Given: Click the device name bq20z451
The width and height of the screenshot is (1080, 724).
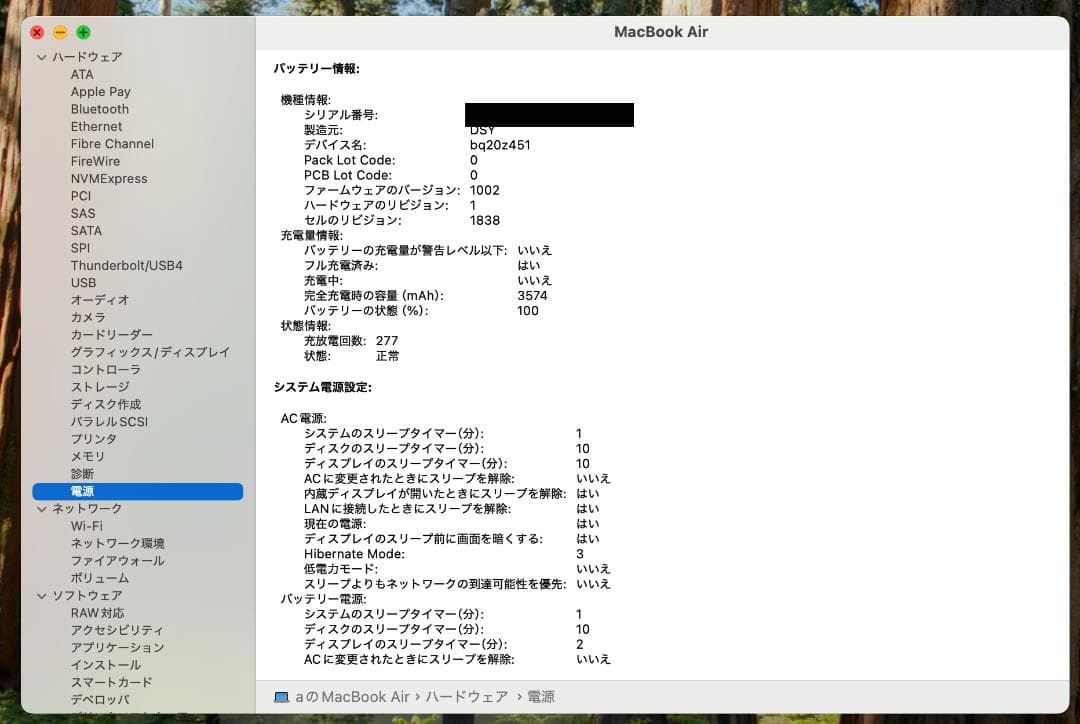Looking at the screenshot, I should point(500,145).
